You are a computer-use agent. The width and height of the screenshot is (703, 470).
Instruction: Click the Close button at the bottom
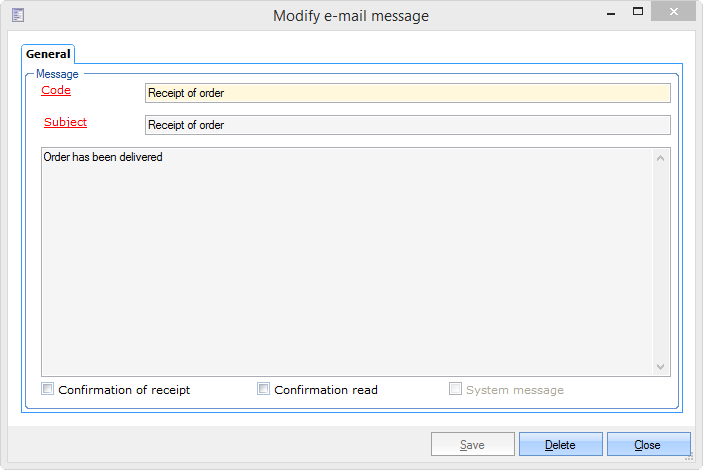coord(648,444)
